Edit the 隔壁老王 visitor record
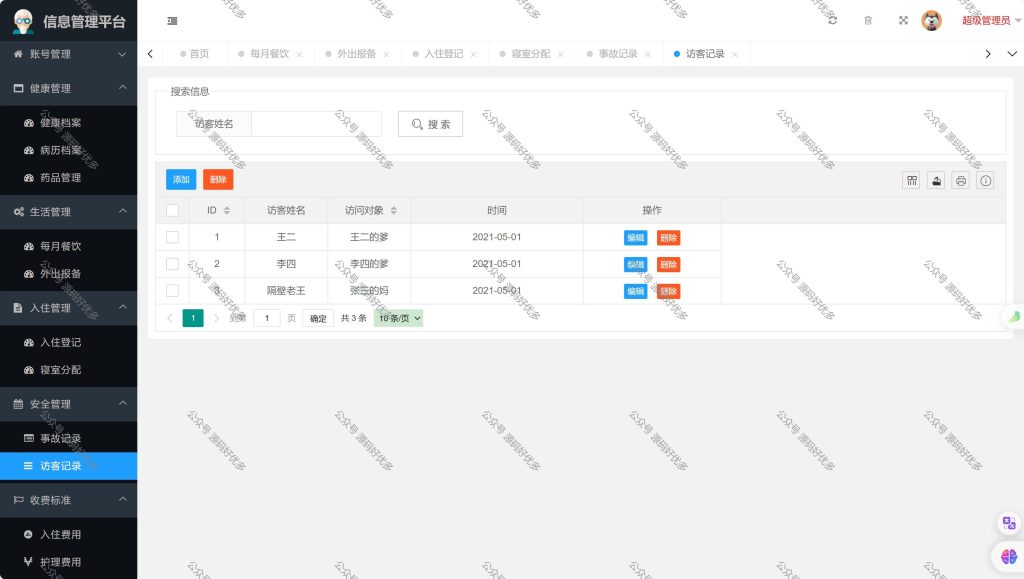Viewport: 1024px width, 579px height. pos(635,291)
